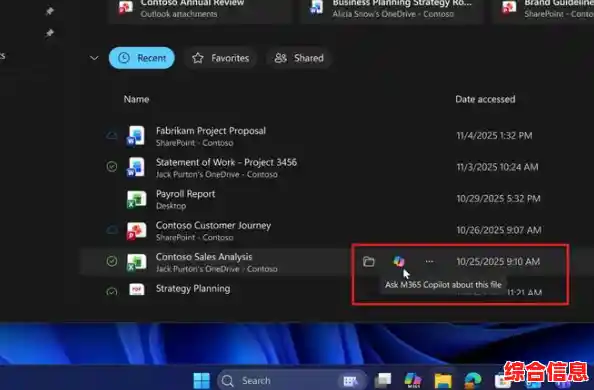Viewport: 594px width, 390px height.
Task: Sort by Date accessed column header
Action: click(x=485, y=99)
